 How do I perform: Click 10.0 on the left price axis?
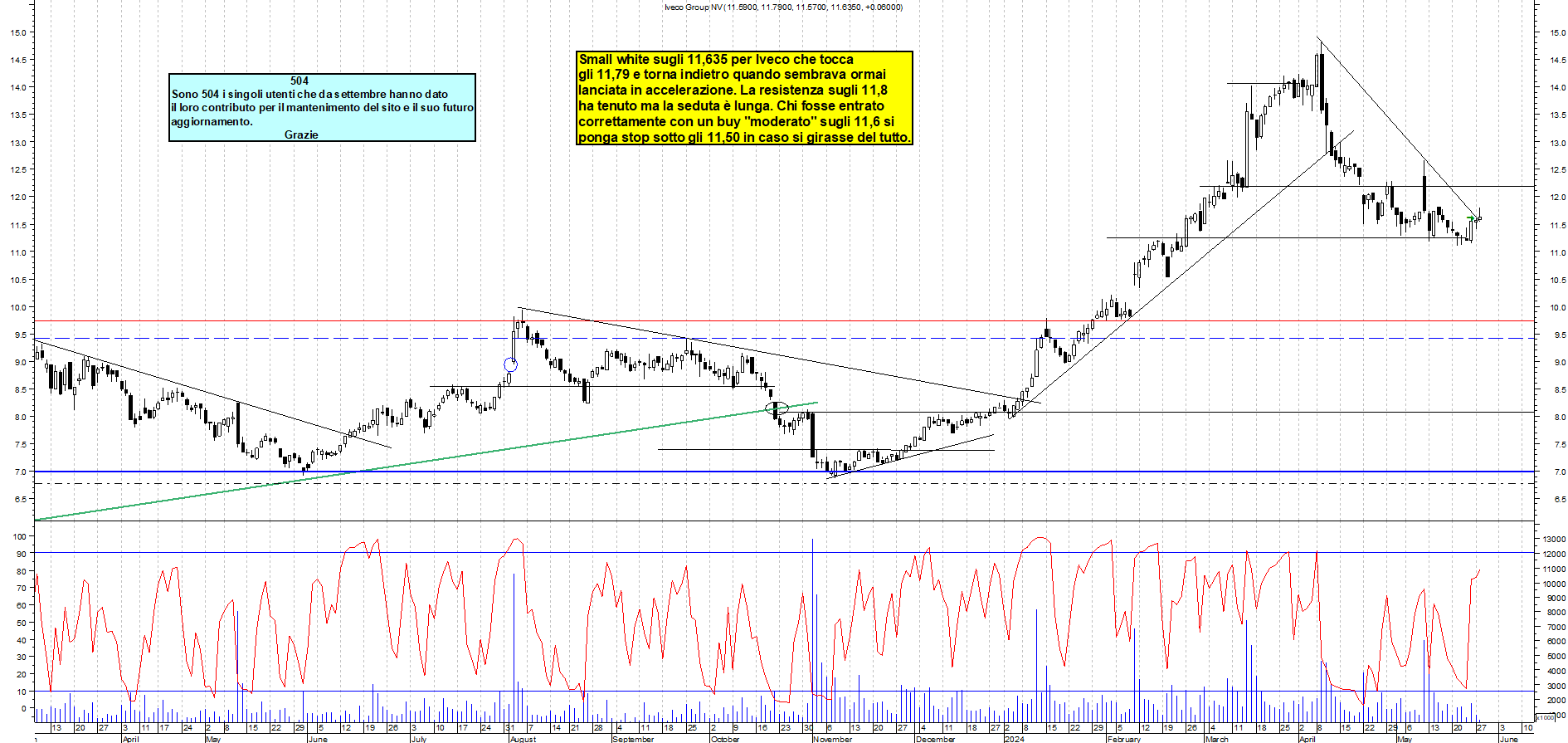click(17, 307)
